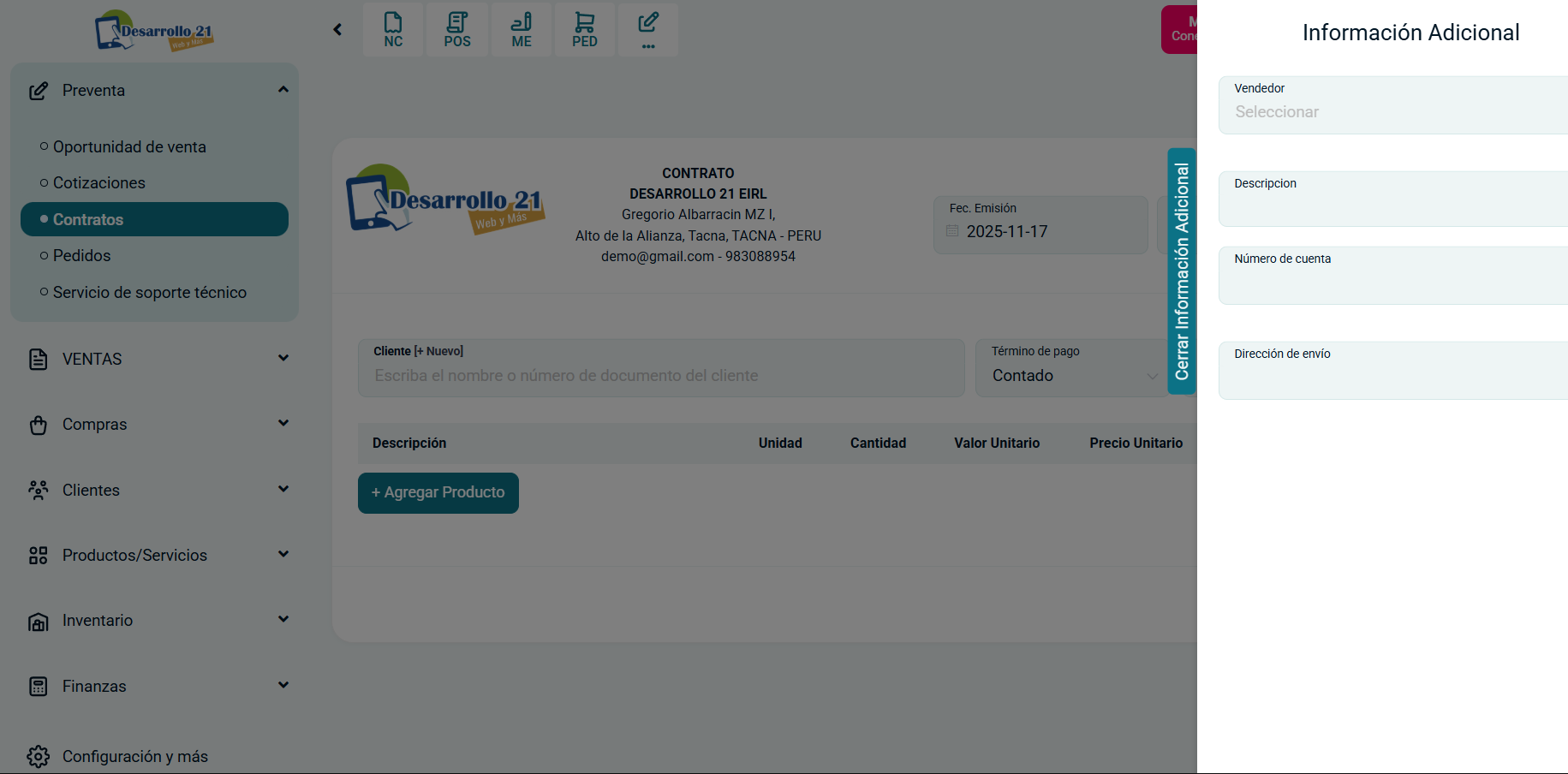Expand the Compras sidebar section
Screen dimensions: 1568x774
283,423
